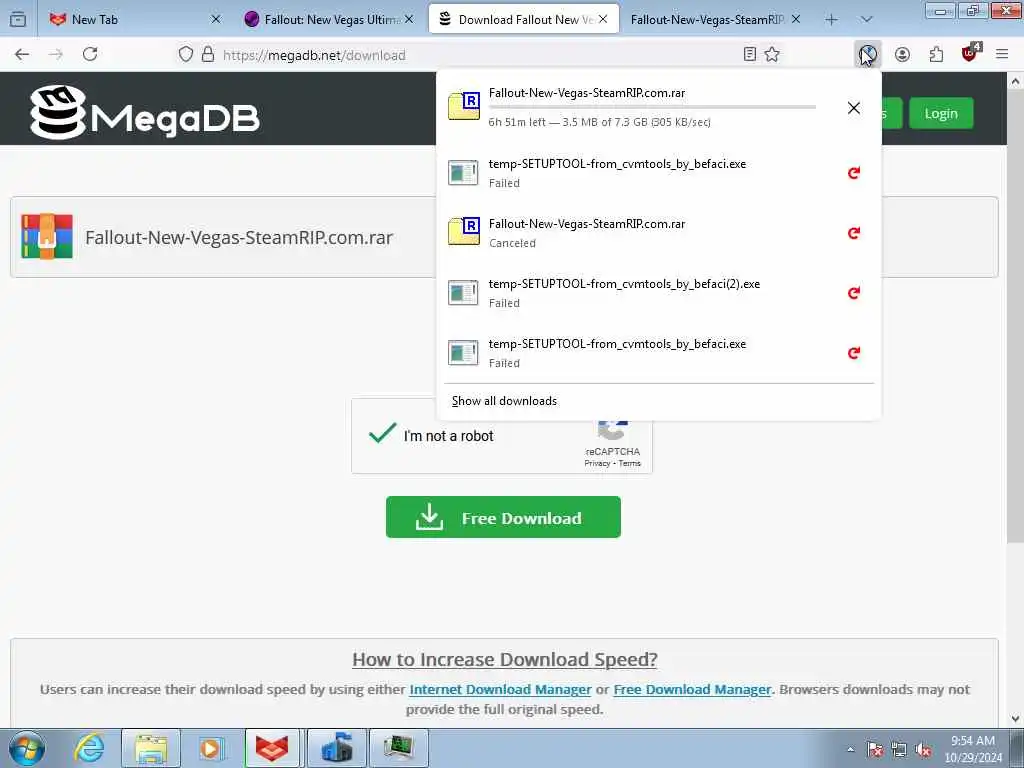Open the Action Center flag tray icon
1024x768 pixels.
[875, 750]
